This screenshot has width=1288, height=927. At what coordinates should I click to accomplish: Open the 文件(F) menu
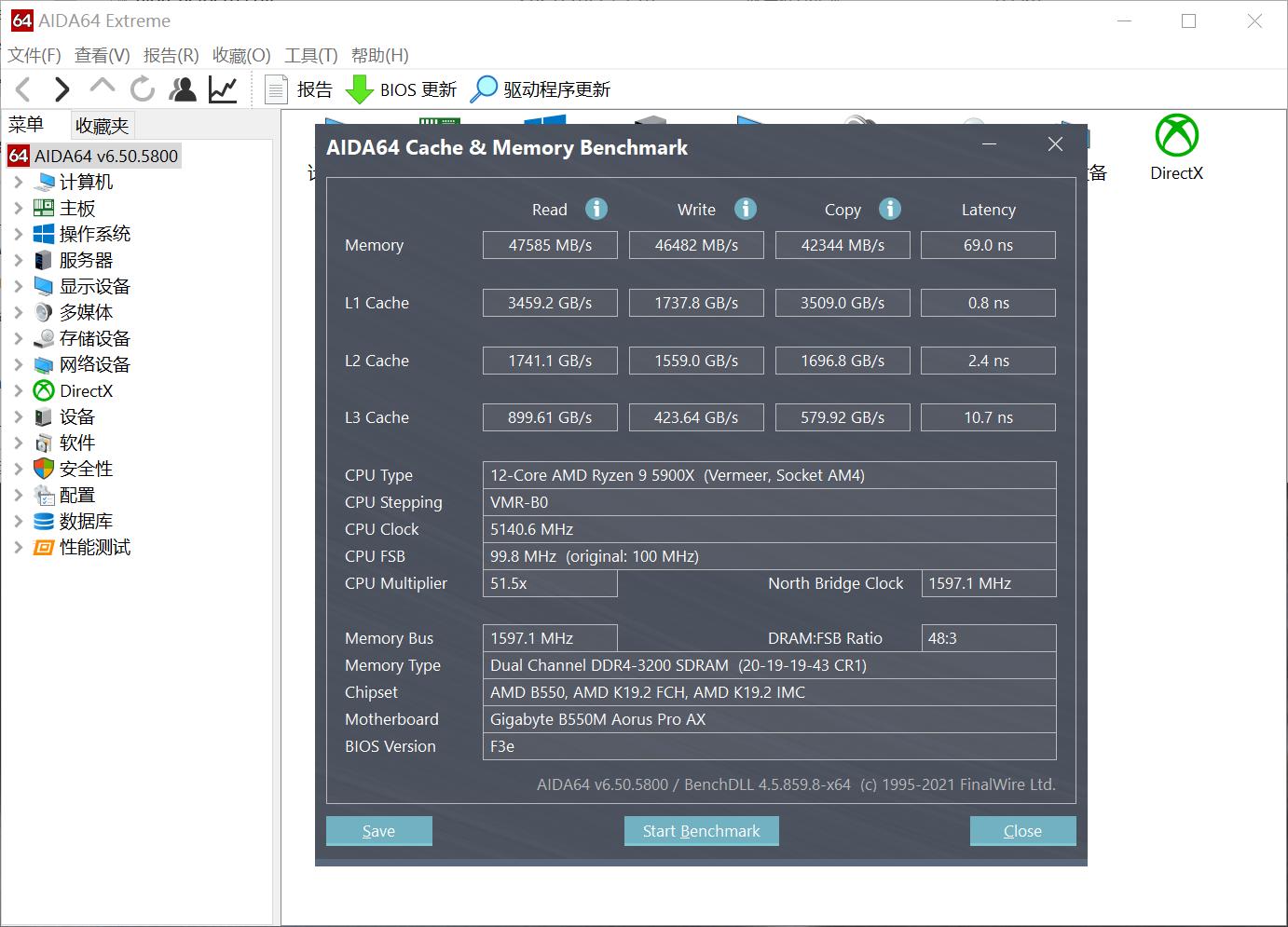(34, 55)
